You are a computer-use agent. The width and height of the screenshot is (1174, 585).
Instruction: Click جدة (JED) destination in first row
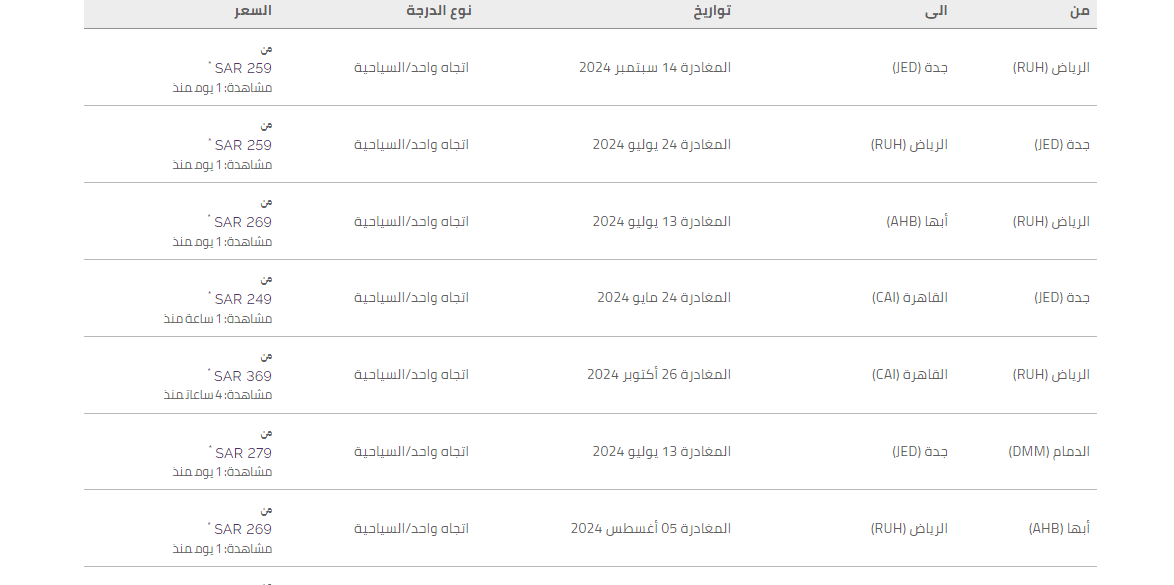pos(920,68)
